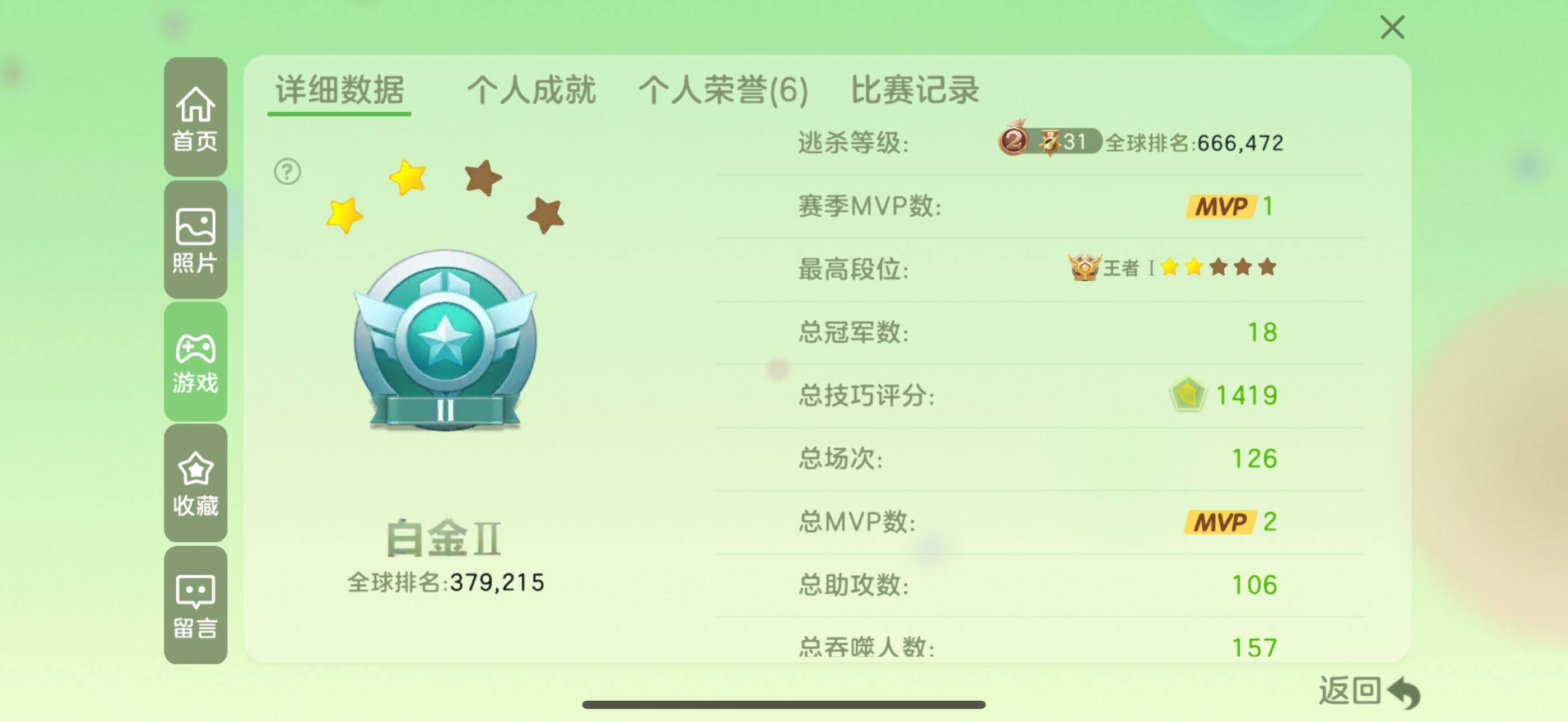Open the 个人荣誉(6) tab
The height and width of the screenshot is (722, 1568).
click(723, 90)
